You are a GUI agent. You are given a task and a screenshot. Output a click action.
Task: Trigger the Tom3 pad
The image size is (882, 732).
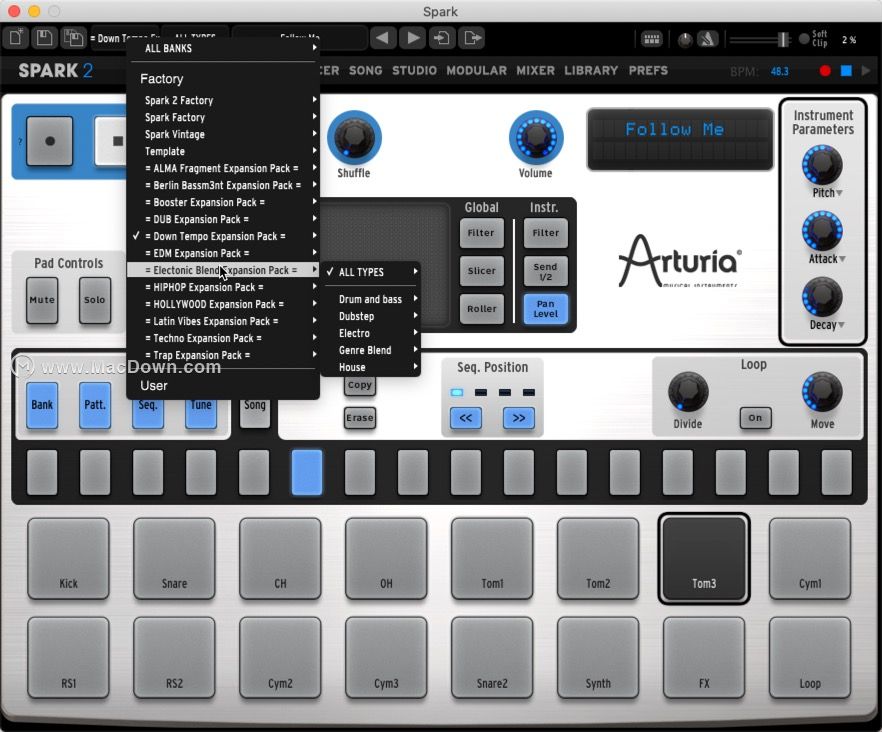tap(704, 559)
